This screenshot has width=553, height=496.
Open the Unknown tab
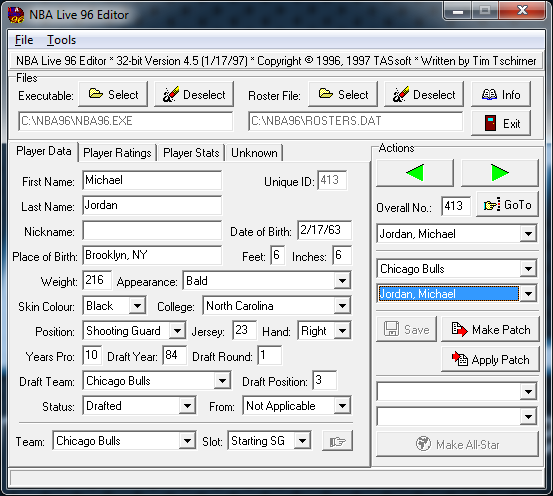click(x=254, y=153)
